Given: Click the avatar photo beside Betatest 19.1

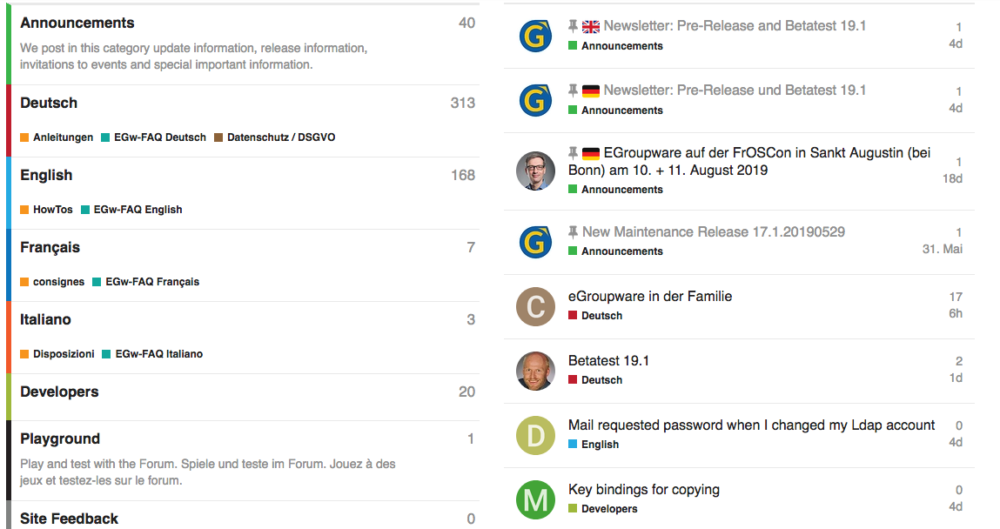Looking at the screenshot, I should [x=536, y=370].
